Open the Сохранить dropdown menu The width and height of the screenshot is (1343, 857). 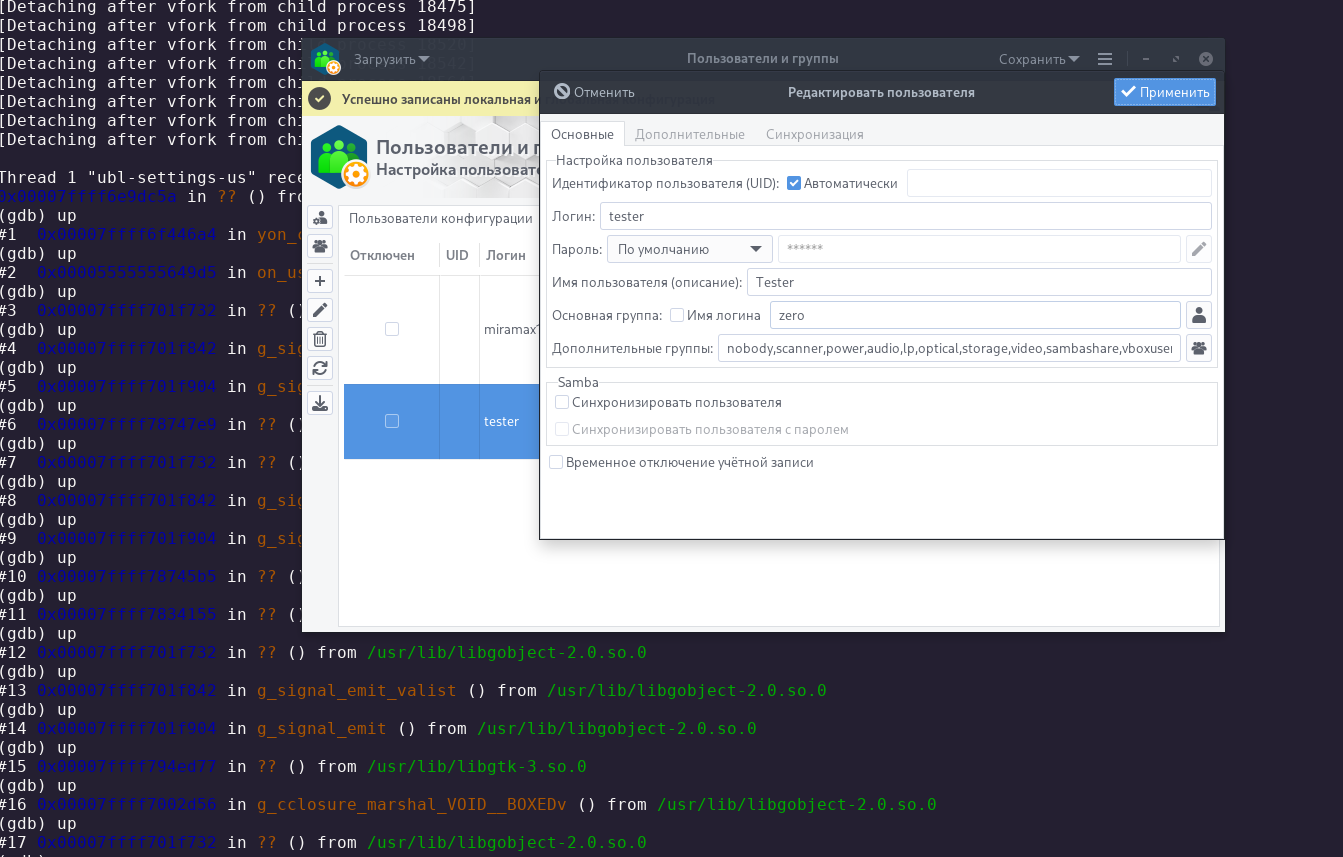(x=1039, y=59)
